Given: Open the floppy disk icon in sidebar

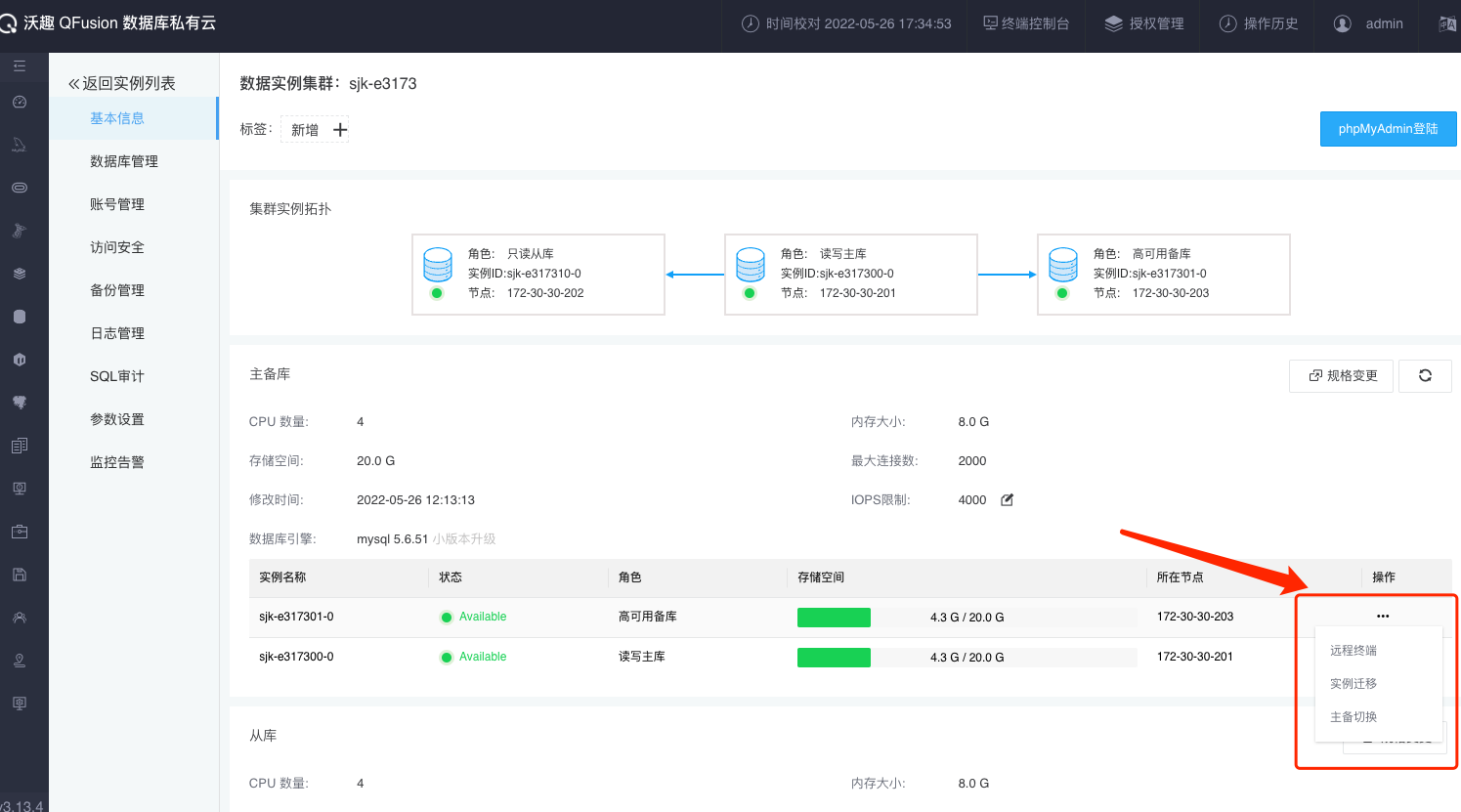Looking at the screenshot, I should [x=20, y=575].
